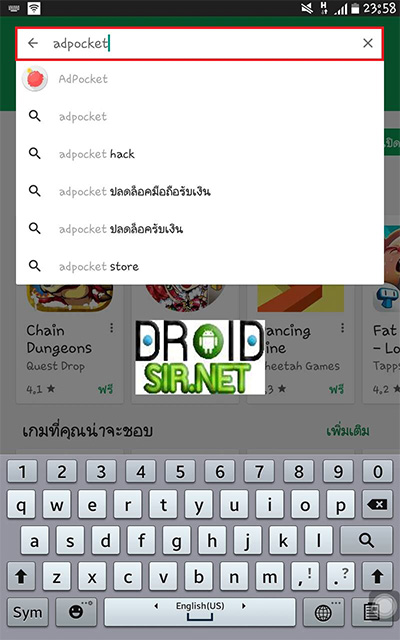
Task: Open the Chain Dungeons game card
Action: pyautogui.click(x=69, y=343)
